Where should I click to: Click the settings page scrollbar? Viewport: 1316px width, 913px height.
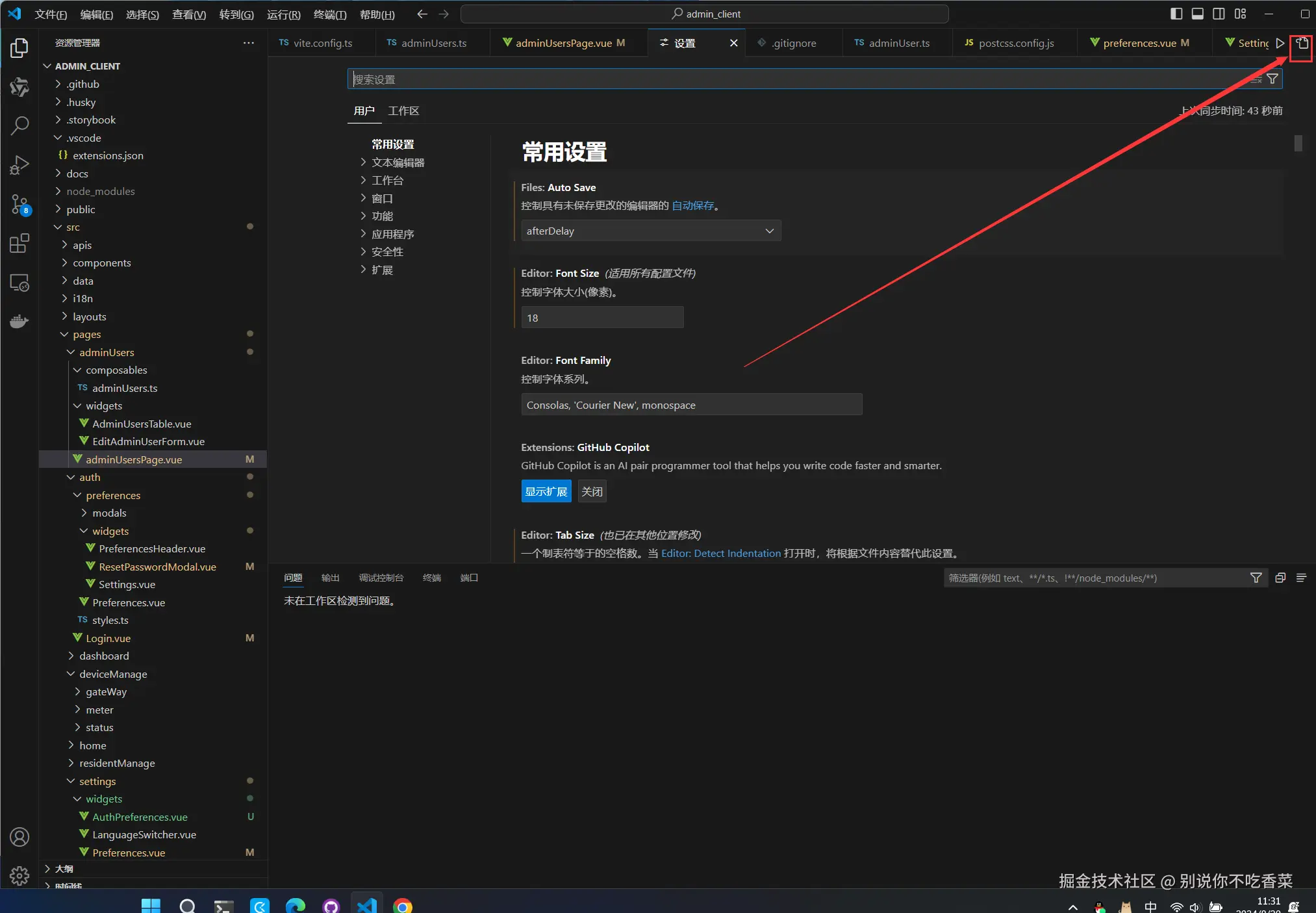(x=1298, y=143)
